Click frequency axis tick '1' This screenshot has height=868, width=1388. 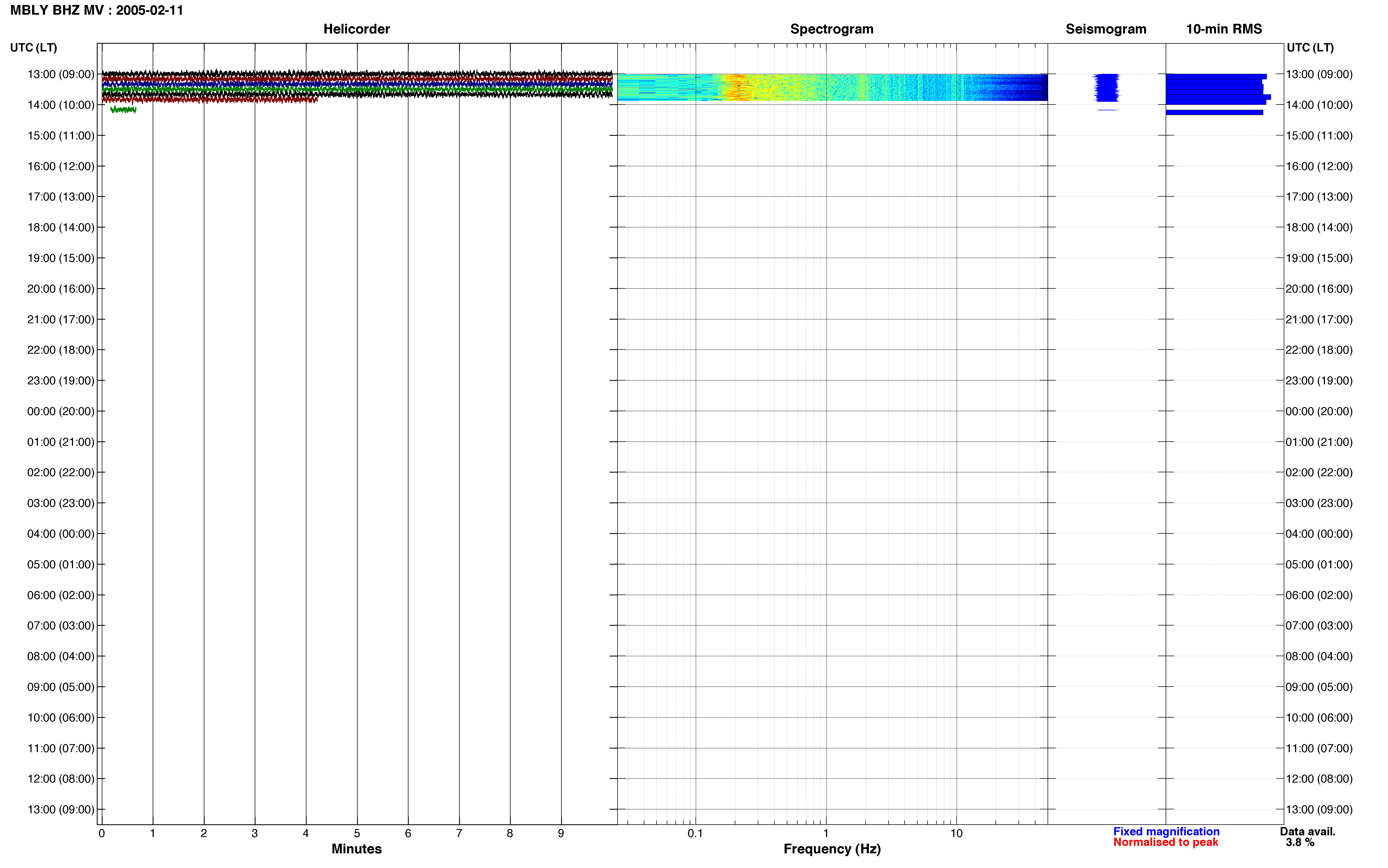coord(826,833)
